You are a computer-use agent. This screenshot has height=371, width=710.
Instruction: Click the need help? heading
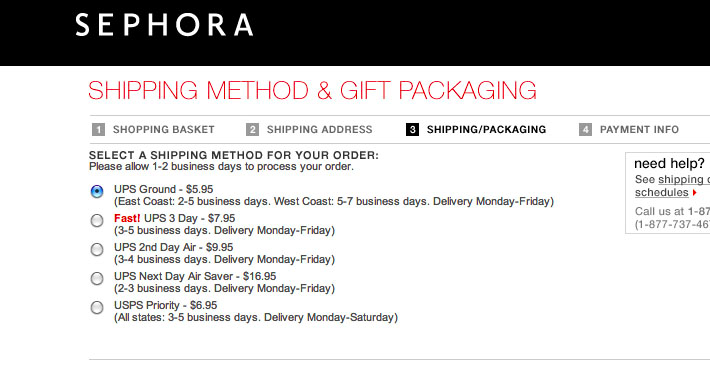(669, 163)
